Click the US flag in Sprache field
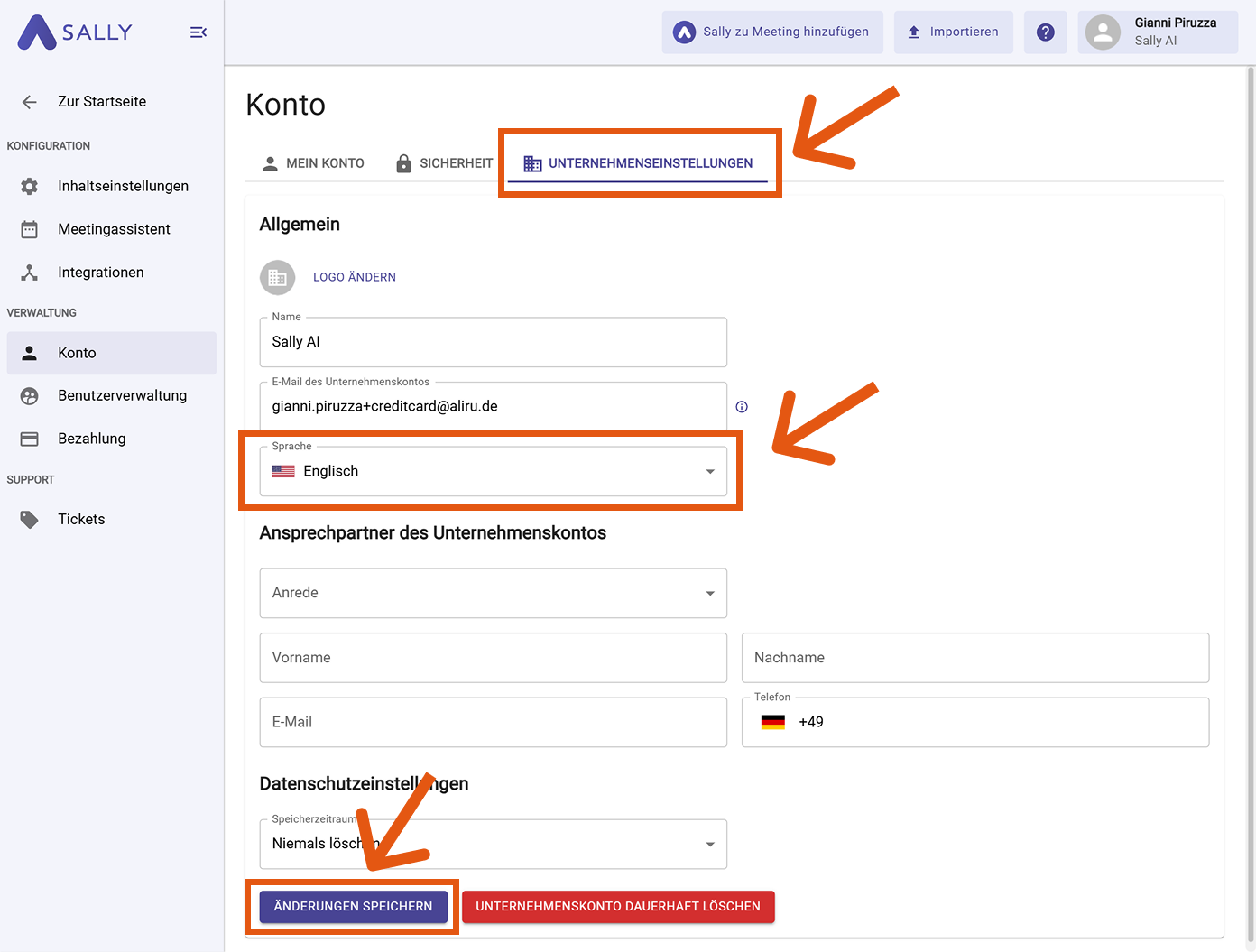The height and width of the screenshot is (952, 1256). click(283, 471)
